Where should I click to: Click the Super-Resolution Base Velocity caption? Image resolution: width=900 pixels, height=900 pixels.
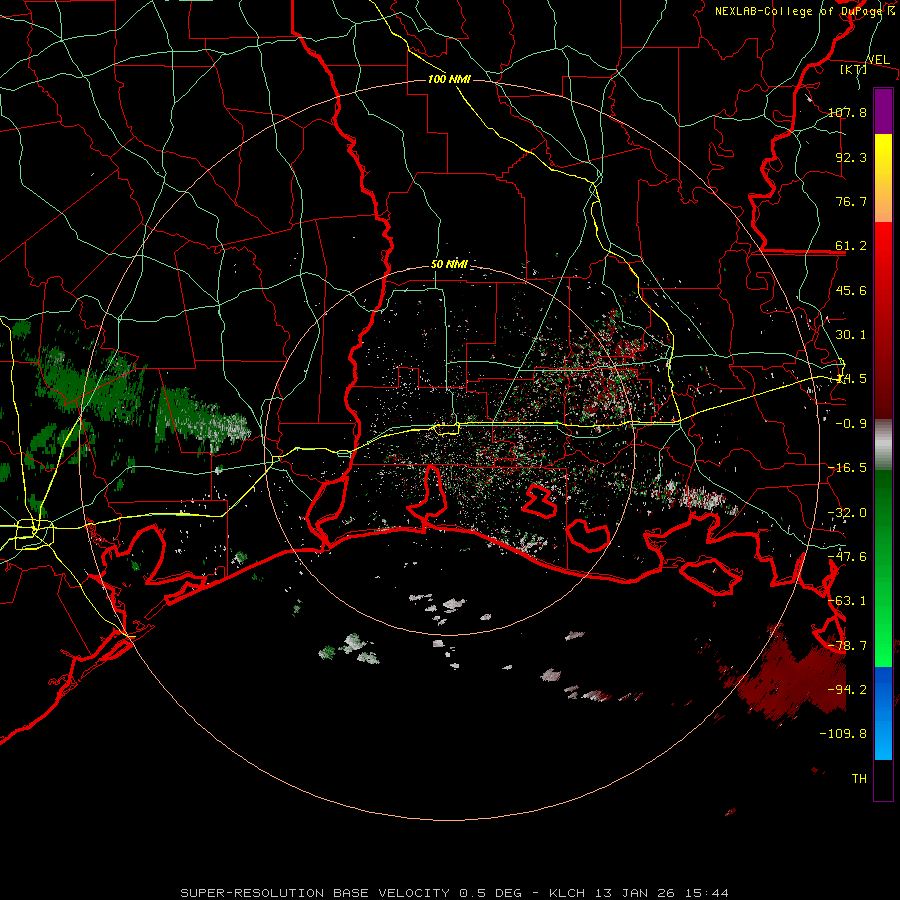click(x=455, y=893)
